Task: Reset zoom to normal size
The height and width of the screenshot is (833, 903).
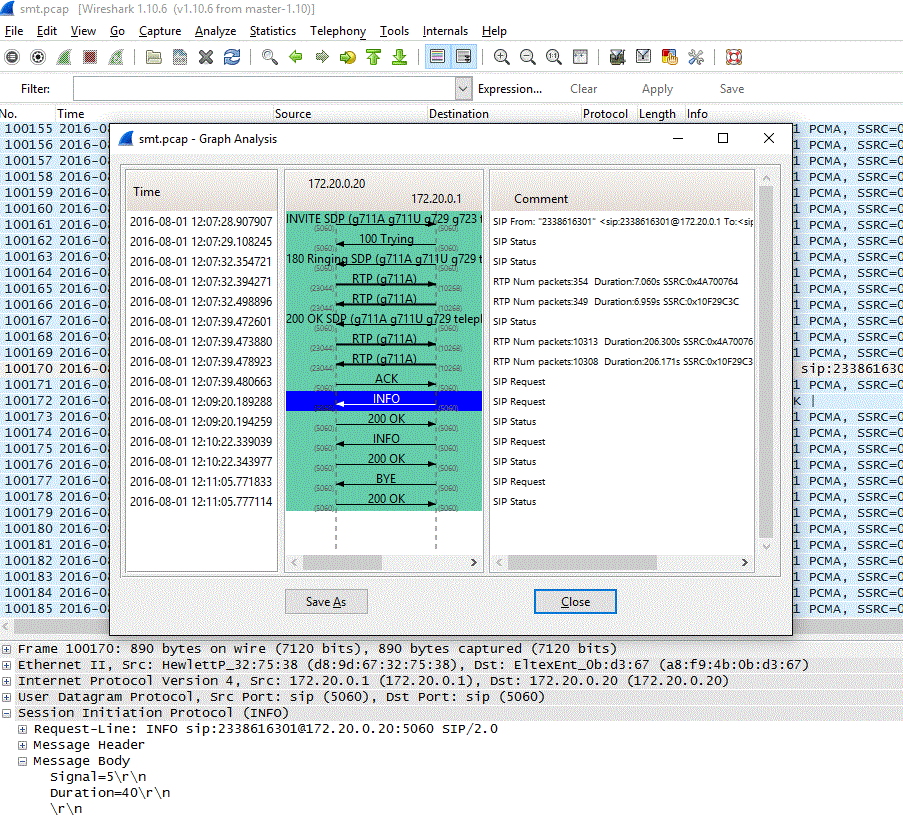Action: tap(554, 57)
